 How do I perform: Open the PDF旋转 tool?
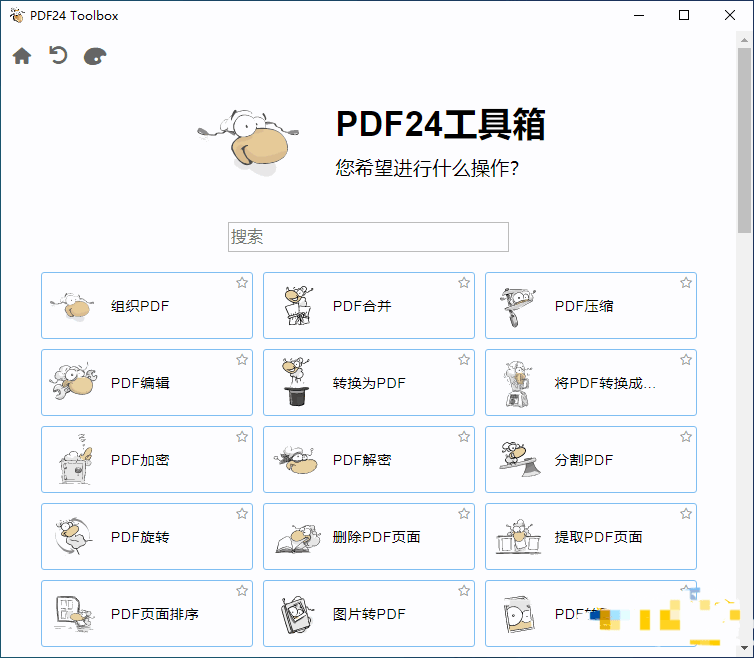point(146,537)
